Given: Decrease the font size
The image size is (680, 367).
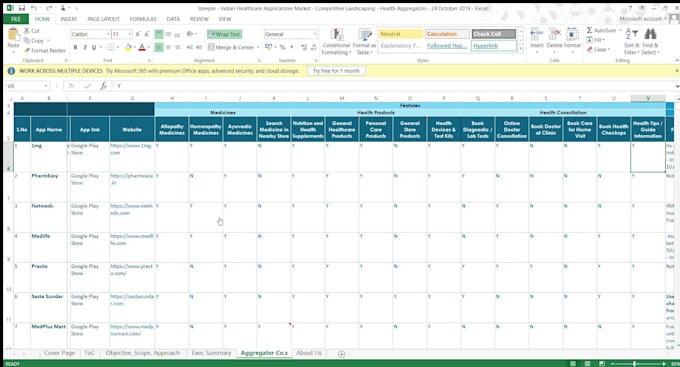Looking at the screenshot, I should click(147, 34).
